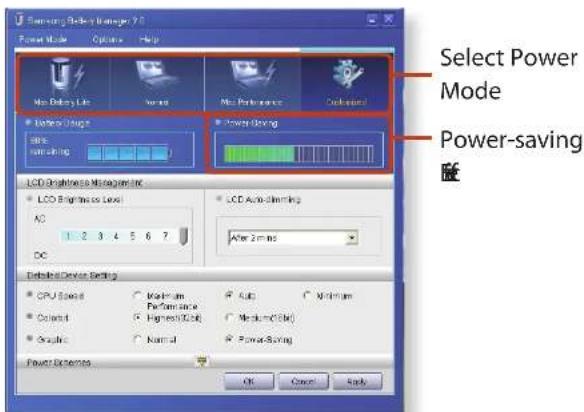584x412 pixels.
Task: Switch to the Customized mode gear icon
Action: click(x=347, y=75)
